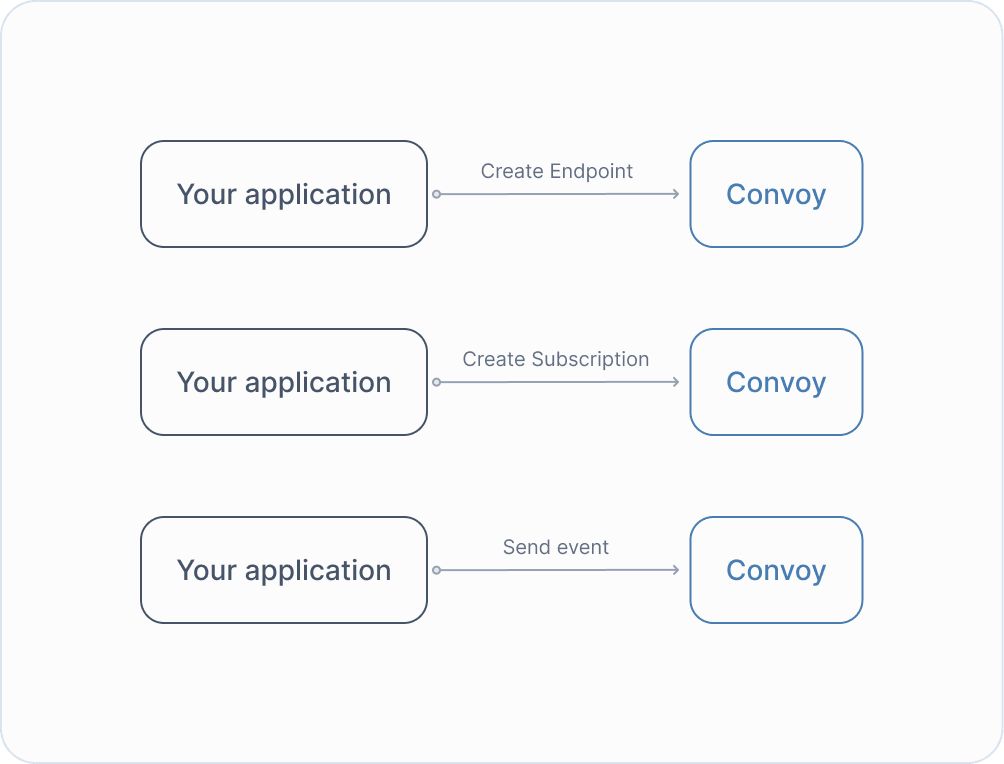Click the top "Your application" box

click(284, 194)
